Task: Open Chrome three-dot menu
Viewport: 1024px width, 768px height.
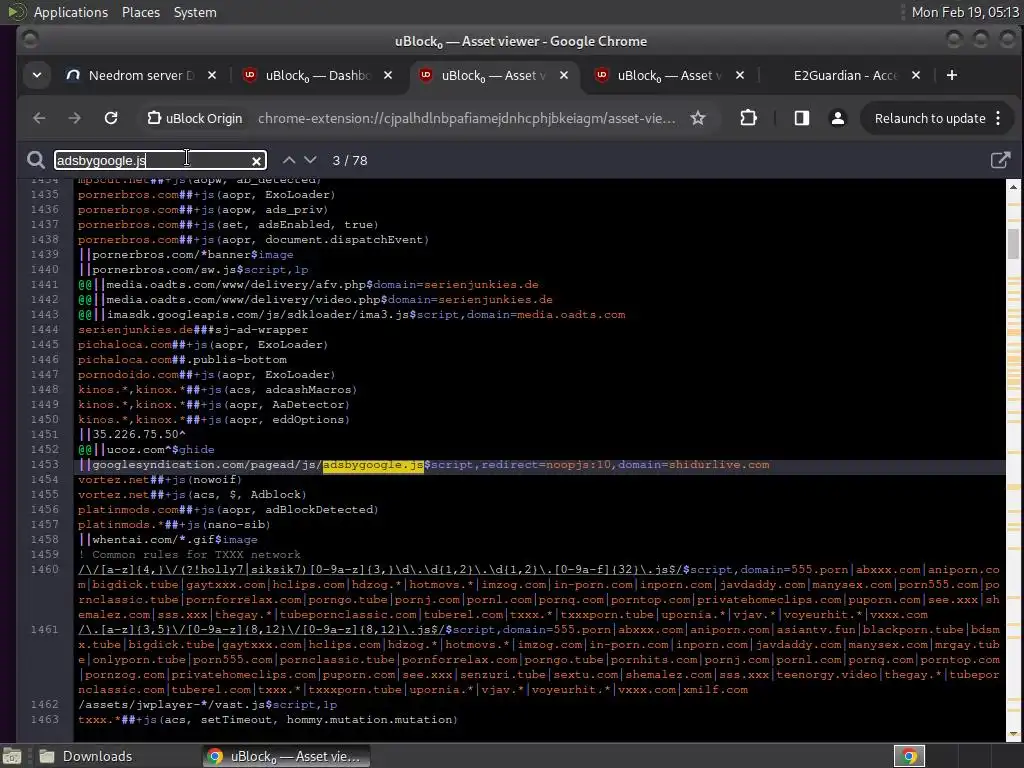Action: 998,118
